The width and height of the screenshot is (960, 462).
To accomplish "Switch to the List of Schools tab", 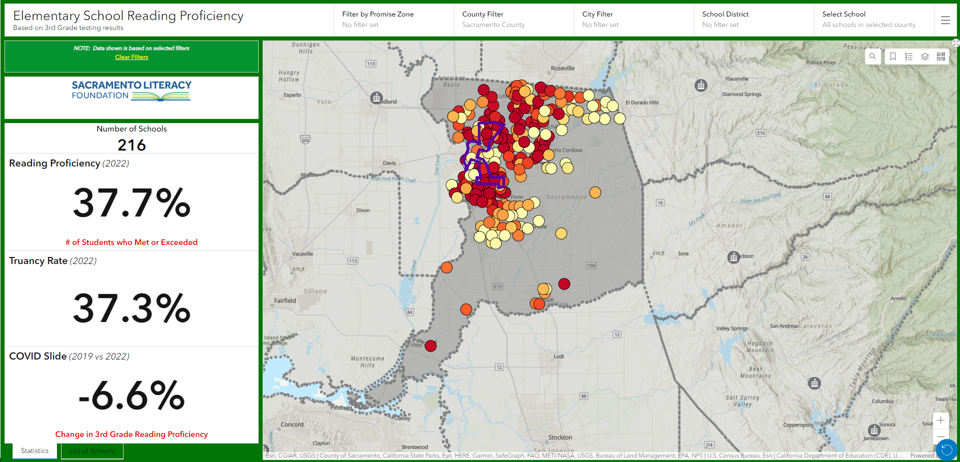I will 92,451.
